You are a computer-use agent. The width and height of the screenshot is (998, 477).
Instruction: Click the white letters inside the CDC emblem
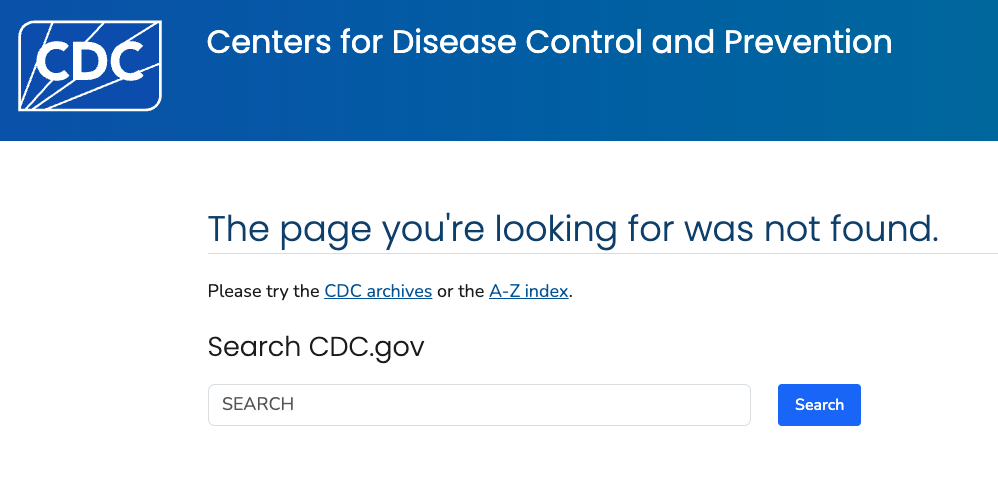pos(88,61)
